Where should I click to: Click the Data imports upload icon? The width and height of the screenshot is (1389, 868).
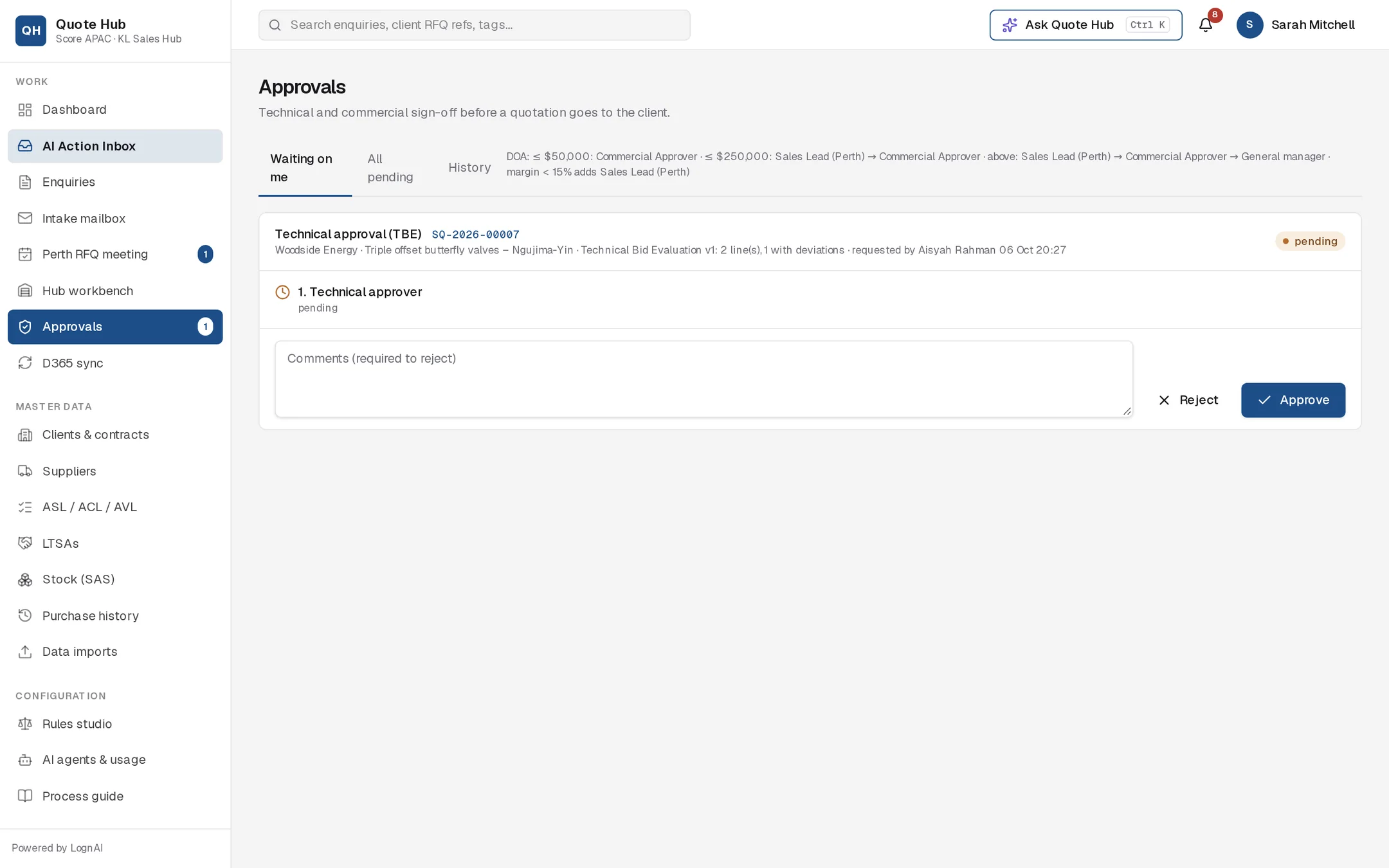(25, 652)
